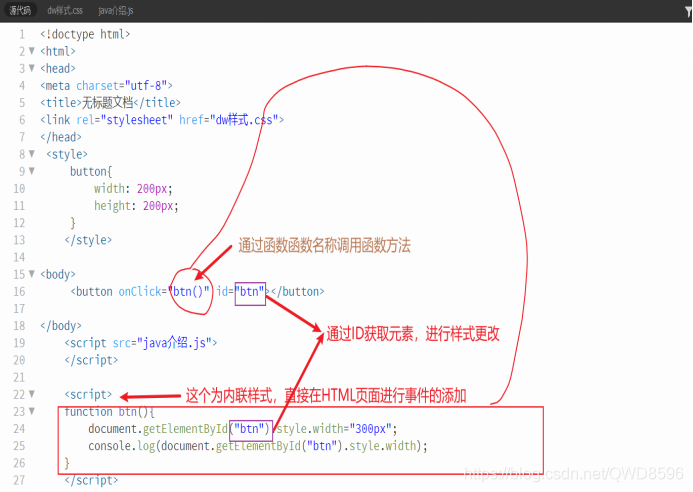Click the </style> closing tag
The height and width of the screenshot is (492, 693).
coord(88,240)
